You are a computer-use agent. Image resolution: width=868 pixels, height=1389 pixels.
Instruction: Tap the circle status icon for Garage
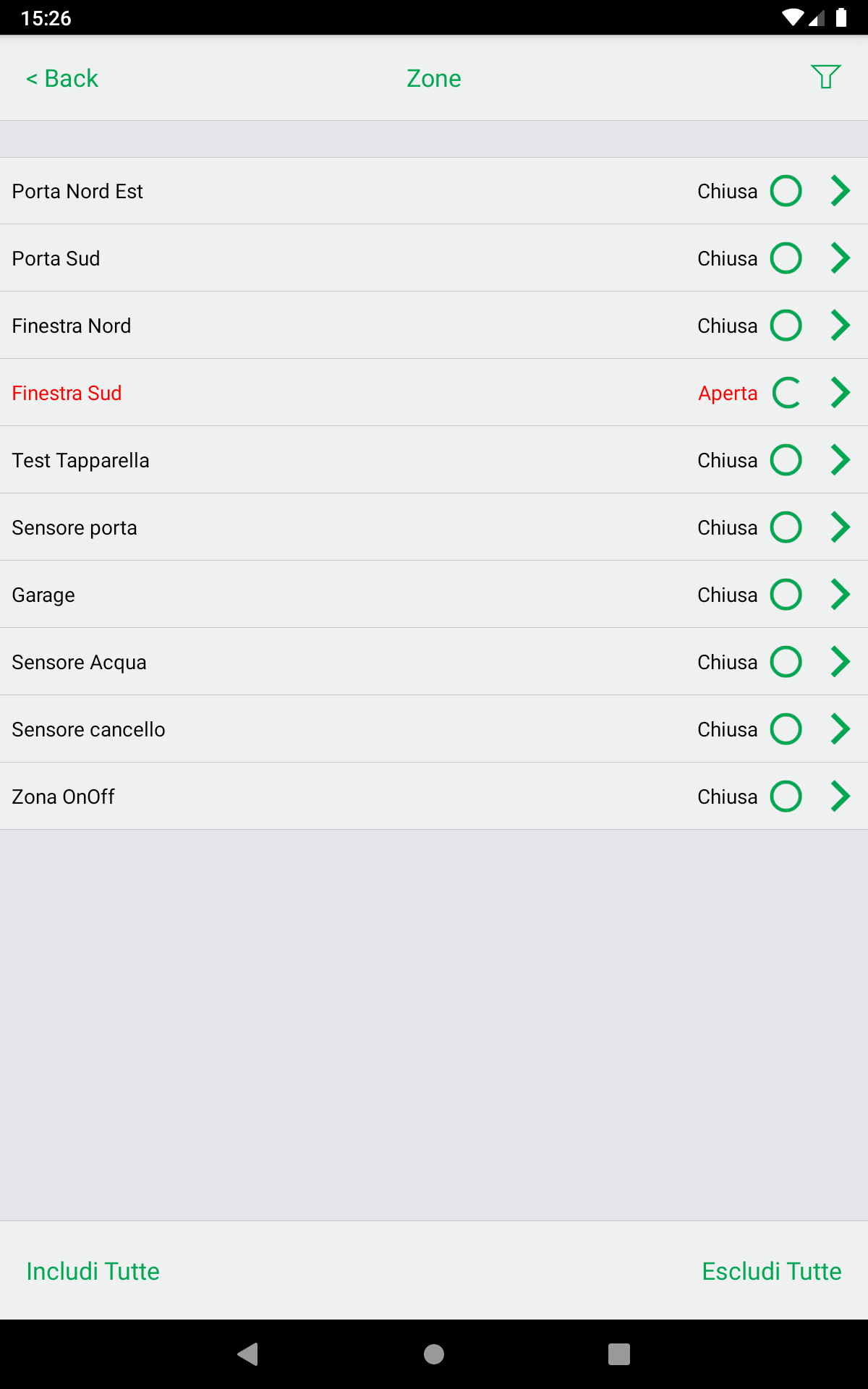pos(786,595)
